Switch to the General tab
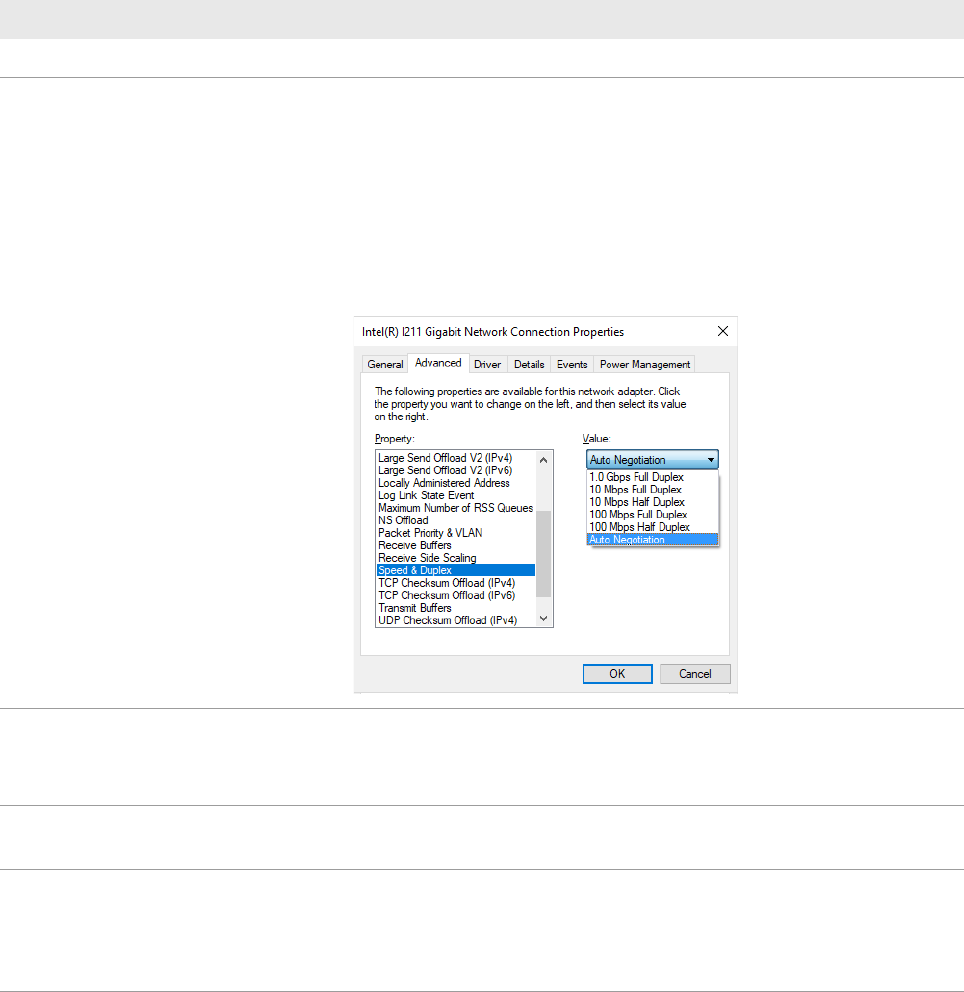964x992 pixels. pos(385,364)
